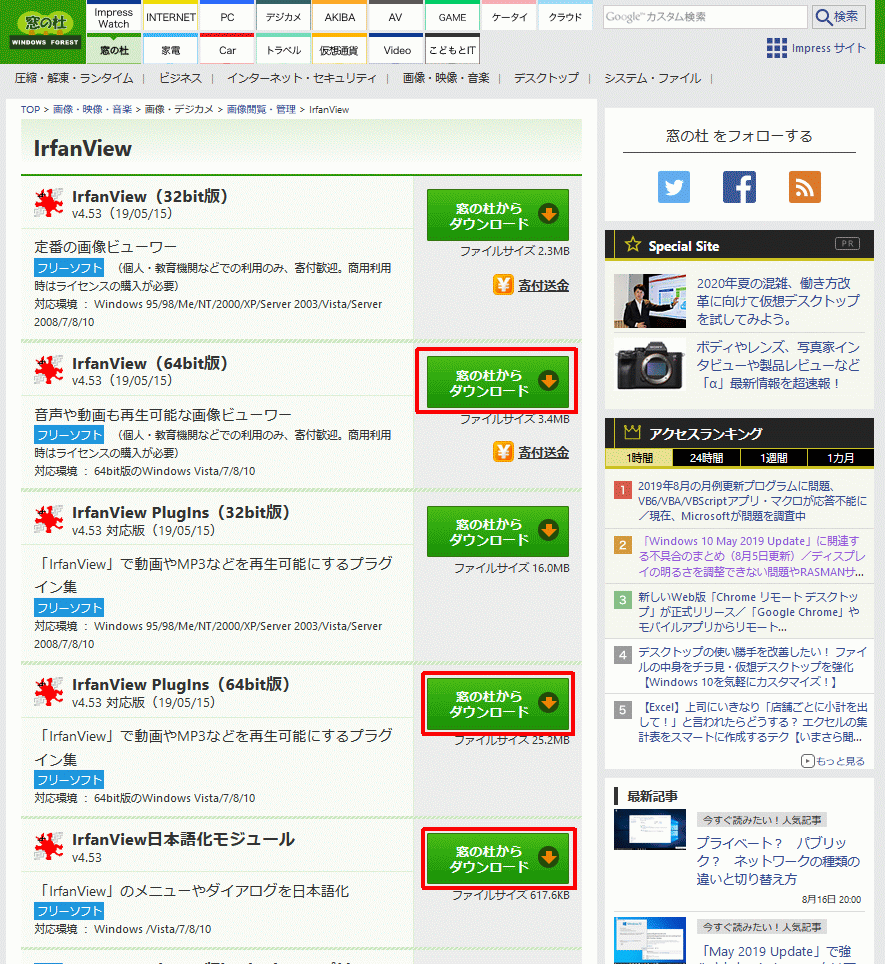Open the 仮想デスクトップ Special Site article link
885x964 pixels.
tap(778, 301)
